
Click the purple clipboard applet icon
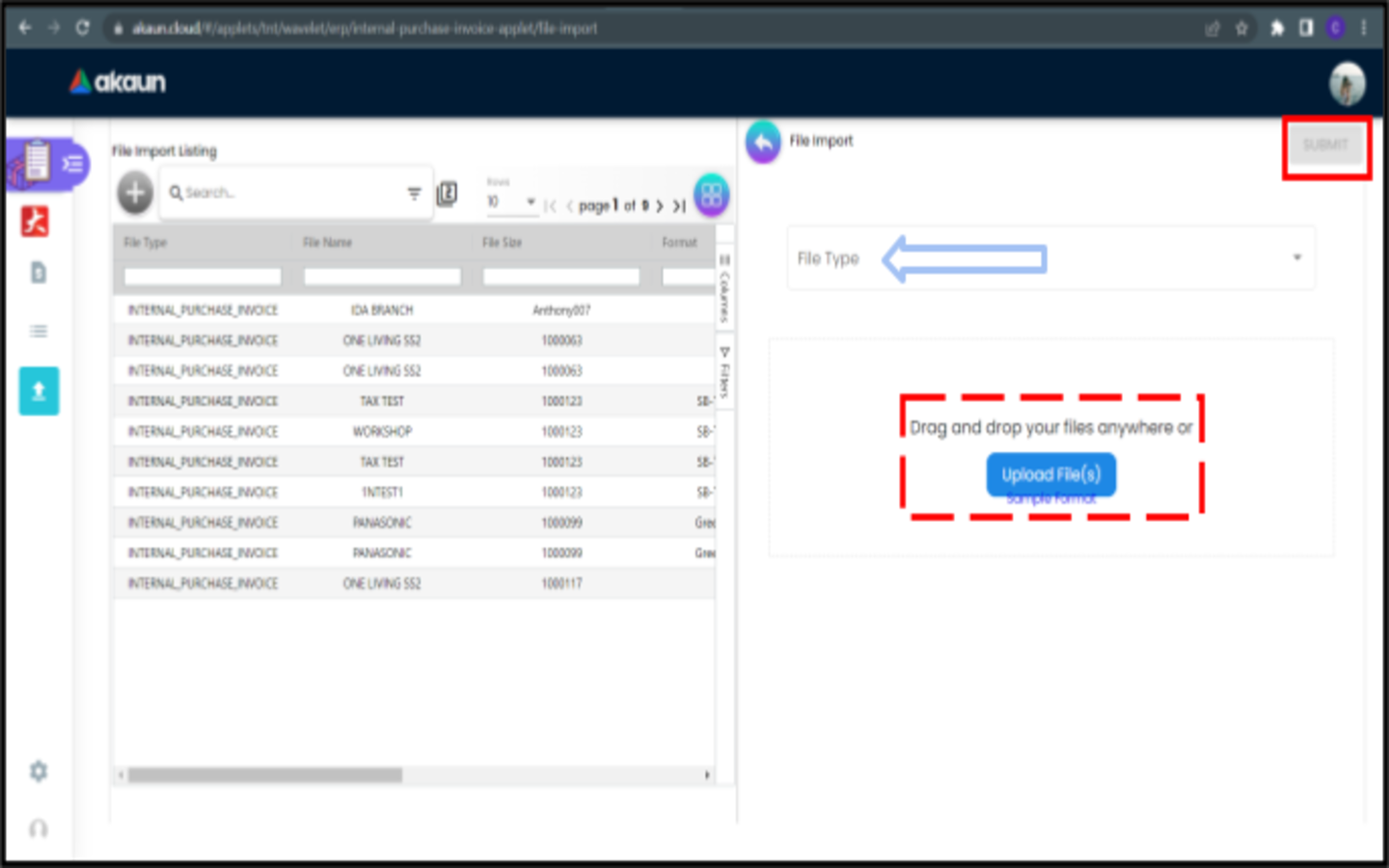35,163
